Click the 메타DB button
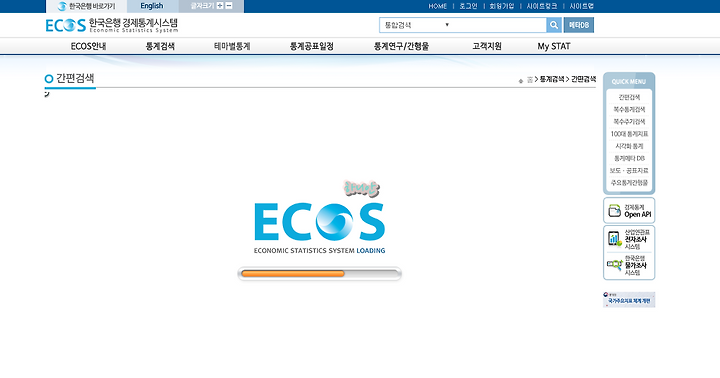The image size is (720, 378). click(x=579, y=25)
